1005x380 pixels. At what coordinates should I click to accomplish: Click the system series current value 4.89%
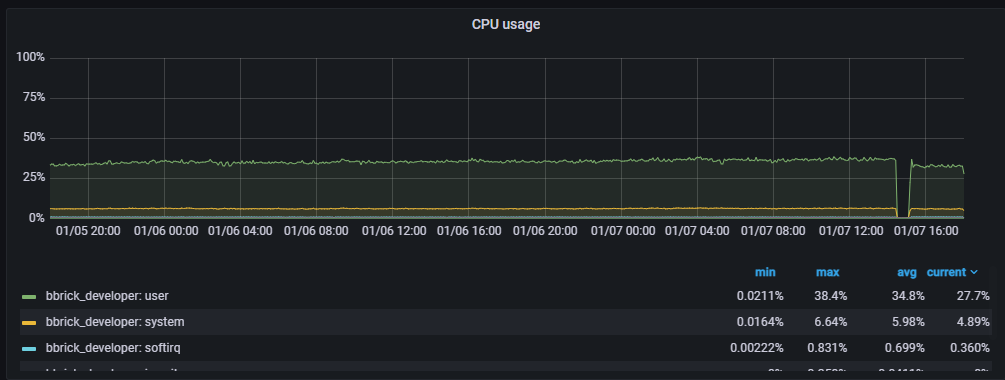(974, 322)
